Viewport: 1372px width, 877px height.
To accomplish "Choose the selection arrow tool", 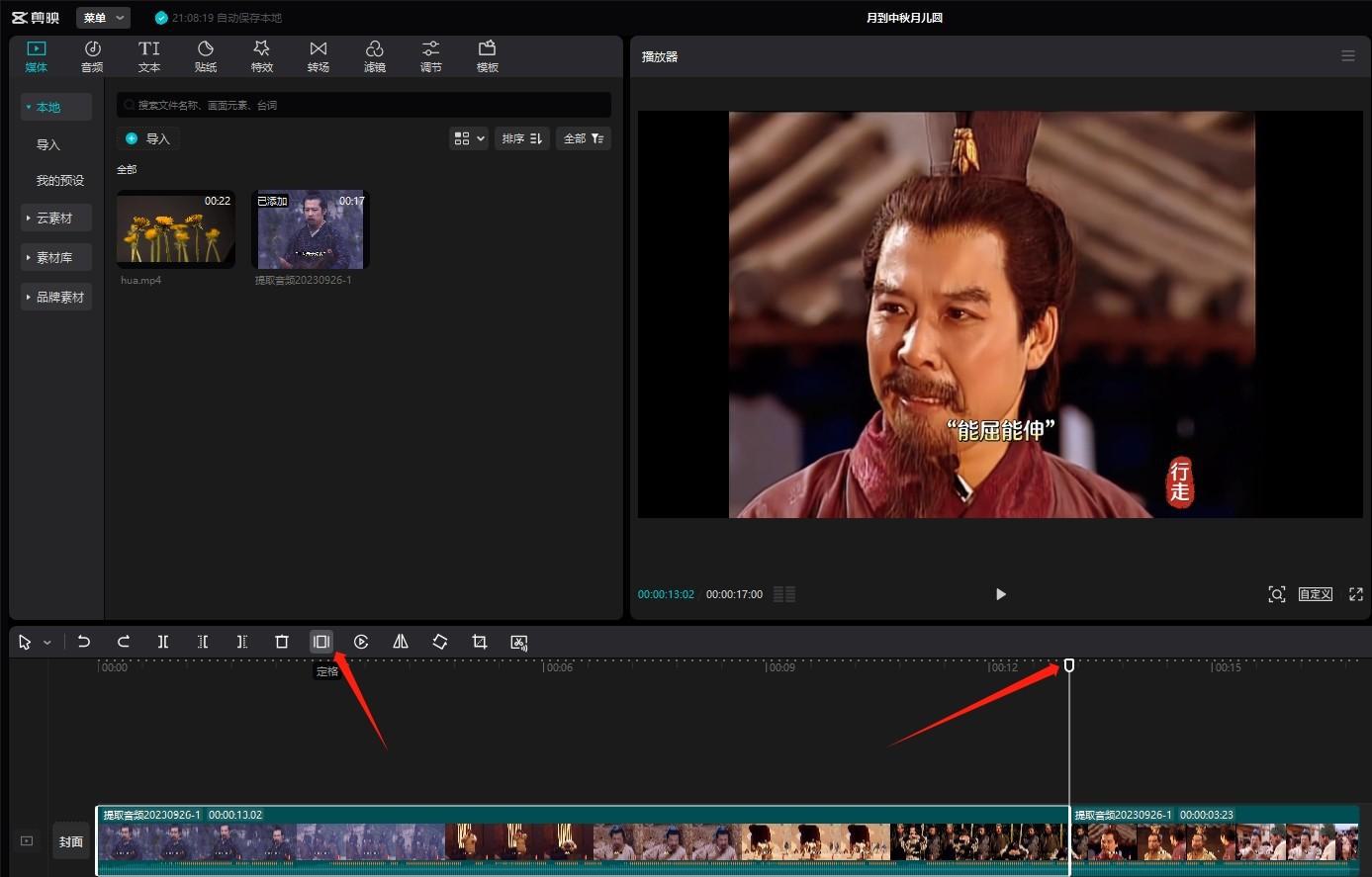I will click(25, 642).
